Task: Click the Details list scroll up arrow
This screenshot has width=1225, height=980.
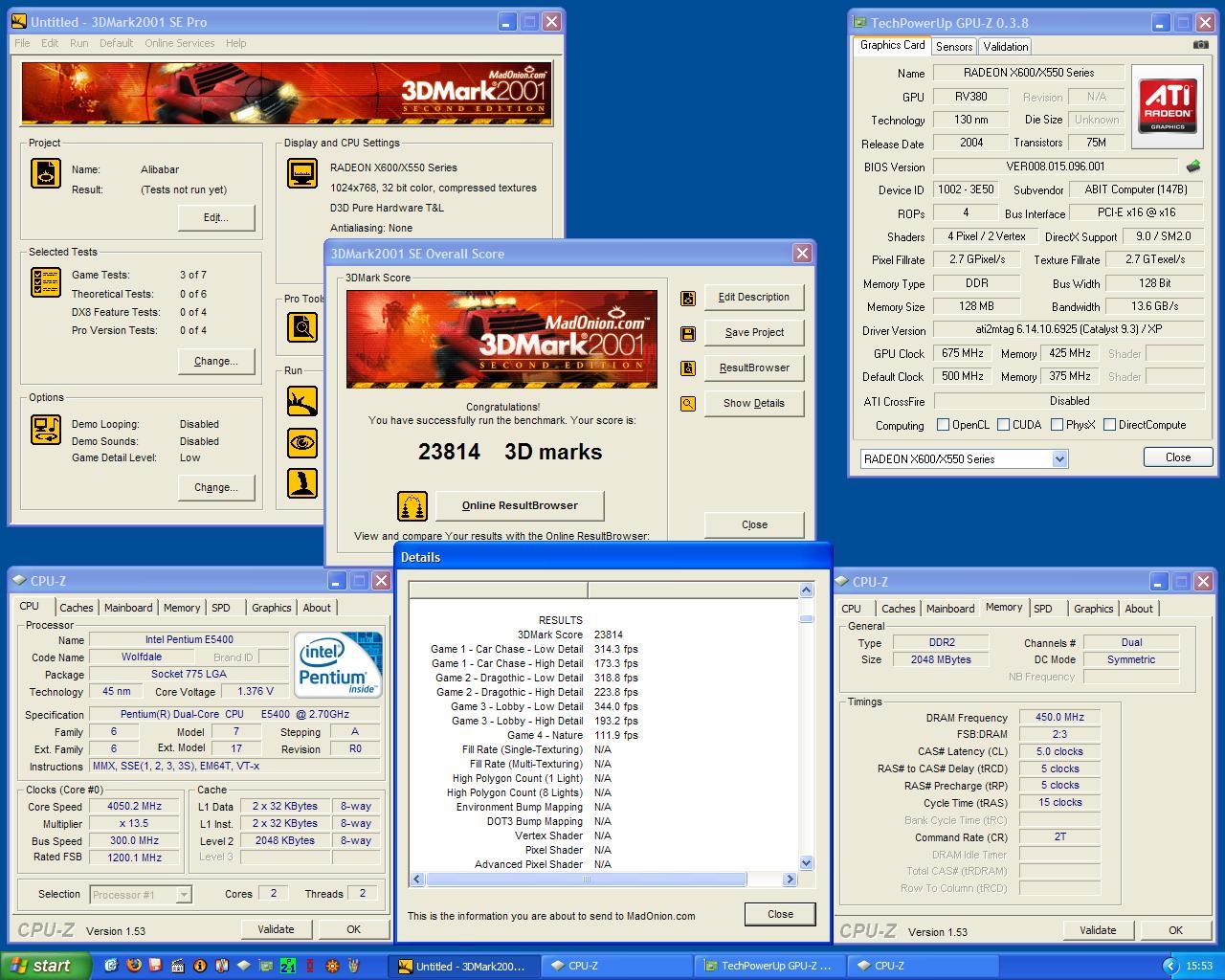Action: pyautogui.click(x=806, y=590)
